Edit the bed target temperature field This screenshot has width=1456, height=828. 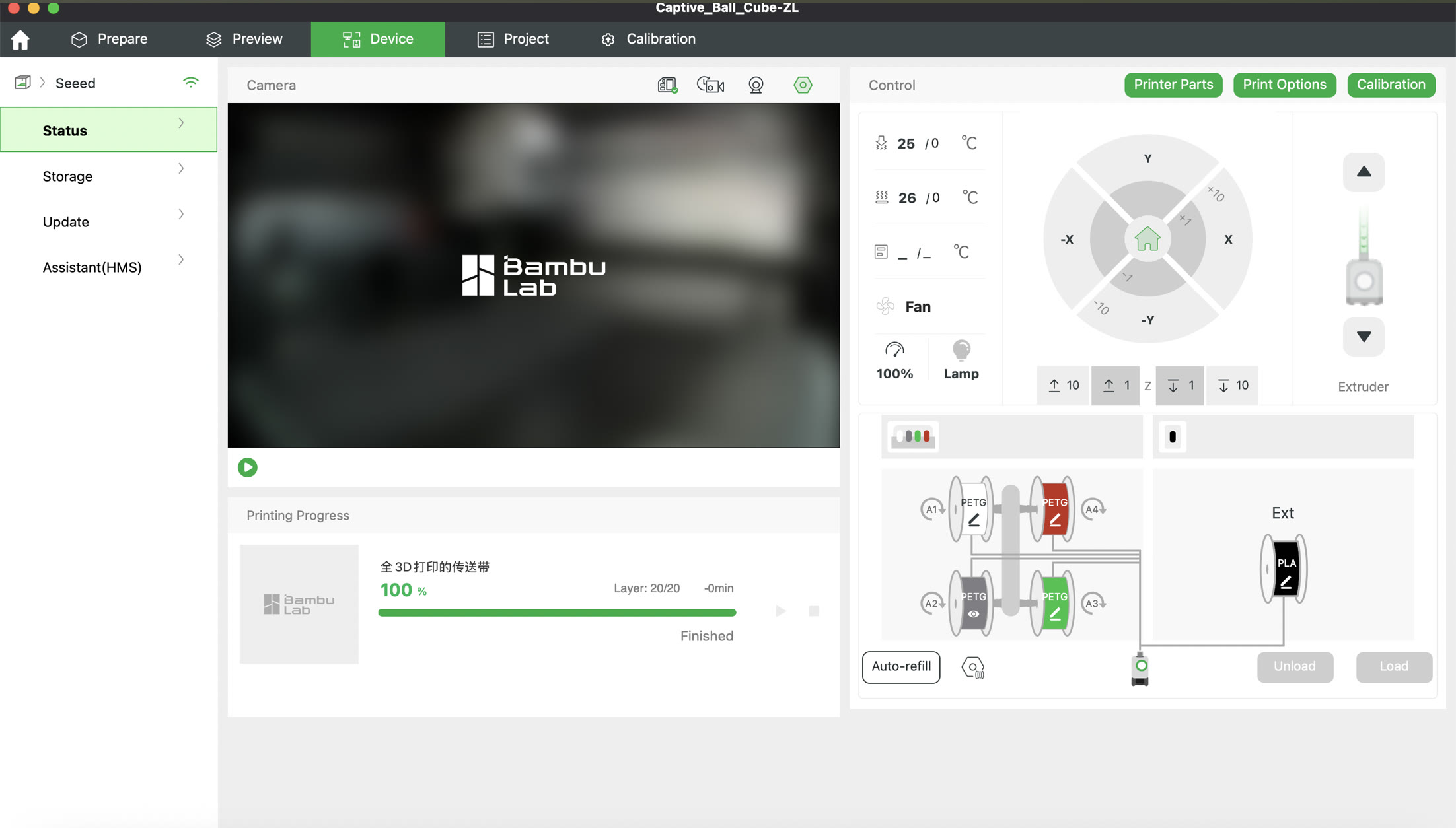coord(934,197)
